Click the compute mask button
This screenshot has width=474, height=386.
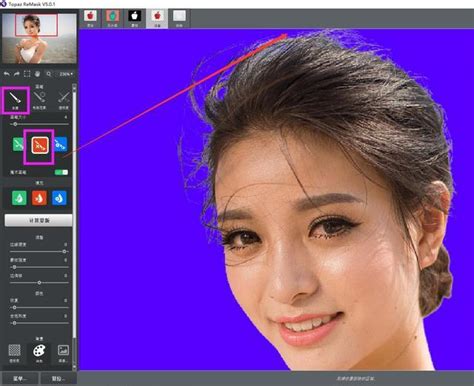click(38, 220)
